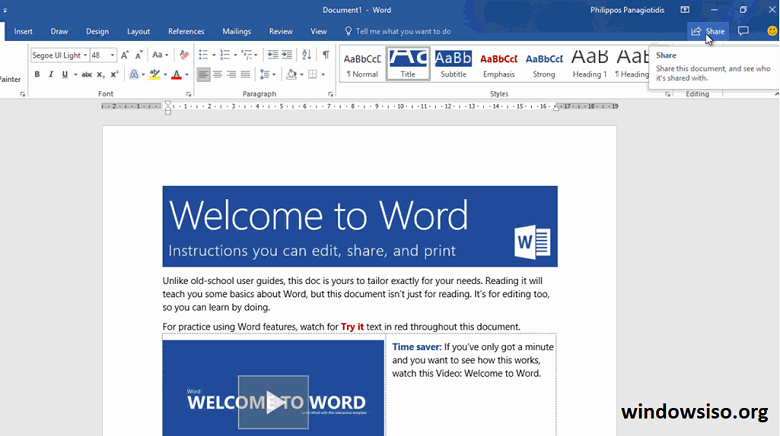Center the text alignment
The image size is (780, 436).
click(217, 74)
